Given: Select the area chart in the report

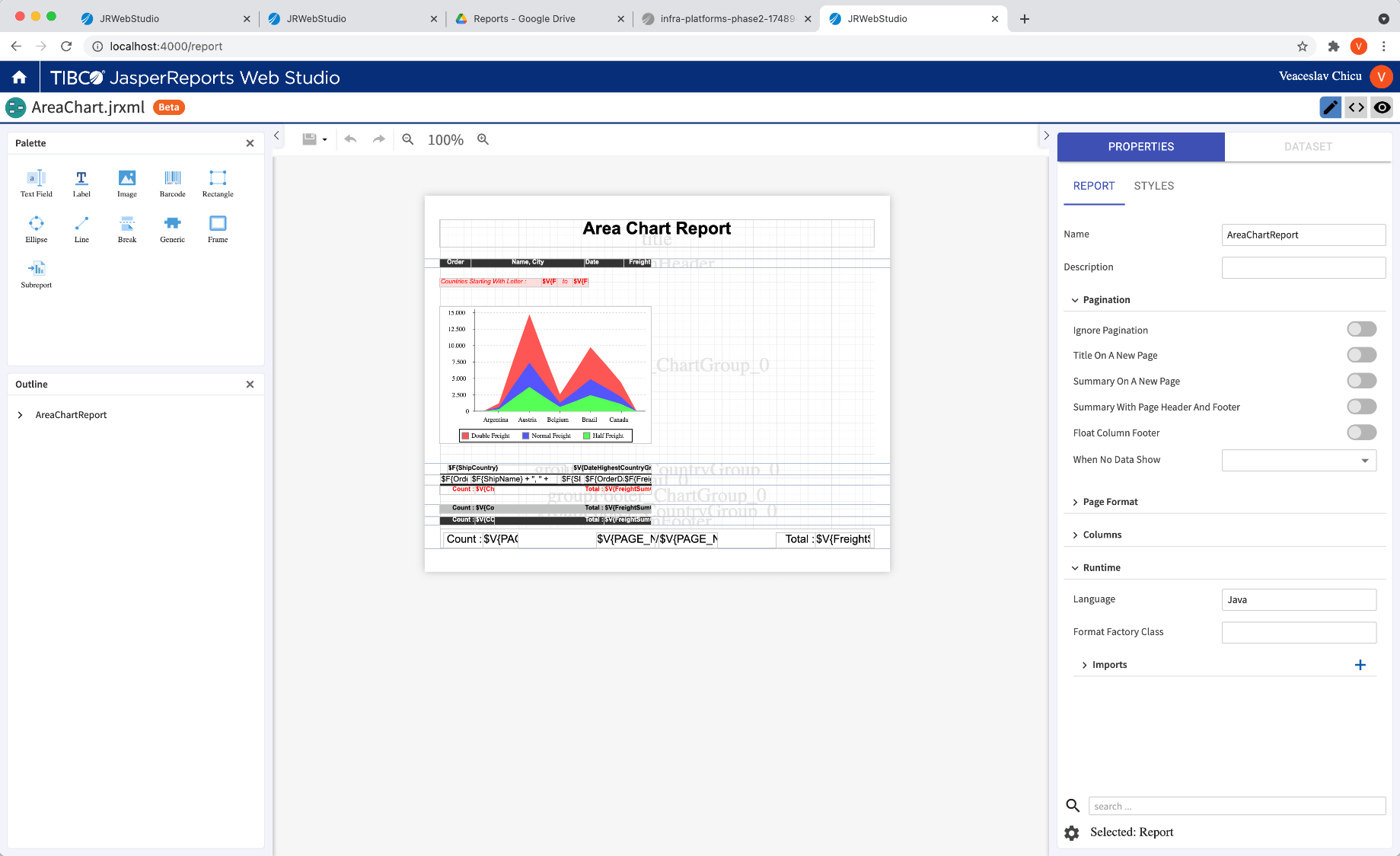Looking at the screenshot, I should (x=545, y=375).
